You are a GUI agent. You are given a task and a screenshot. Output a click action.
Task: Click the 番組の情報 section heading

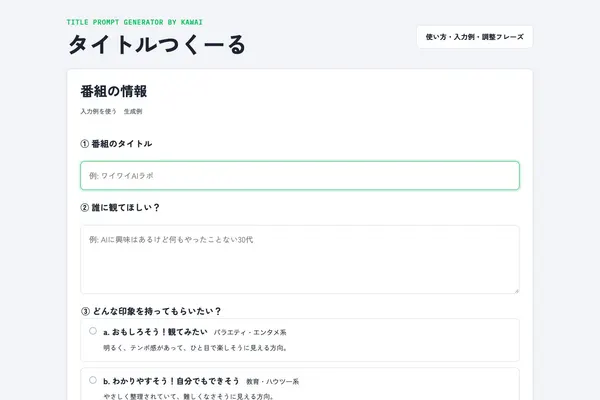tap(114, 91)
